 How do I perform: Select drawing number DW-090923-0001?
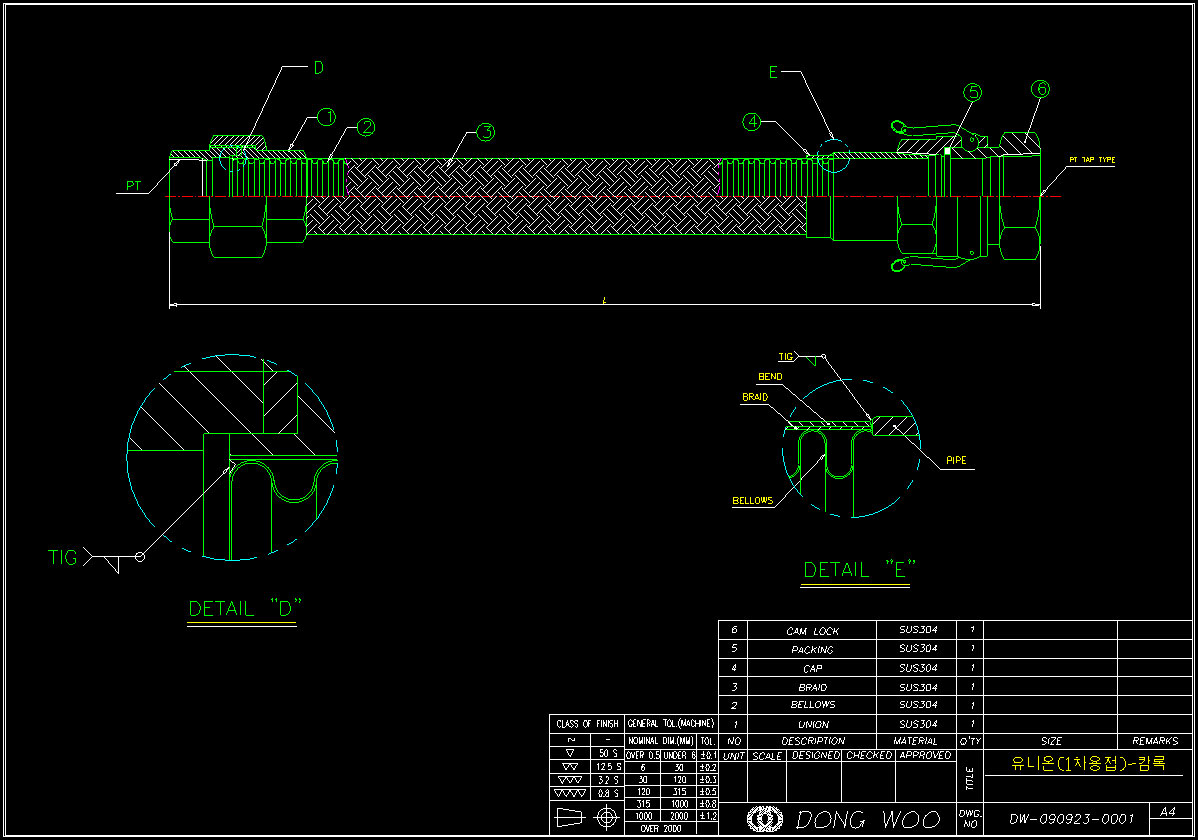1071,818
